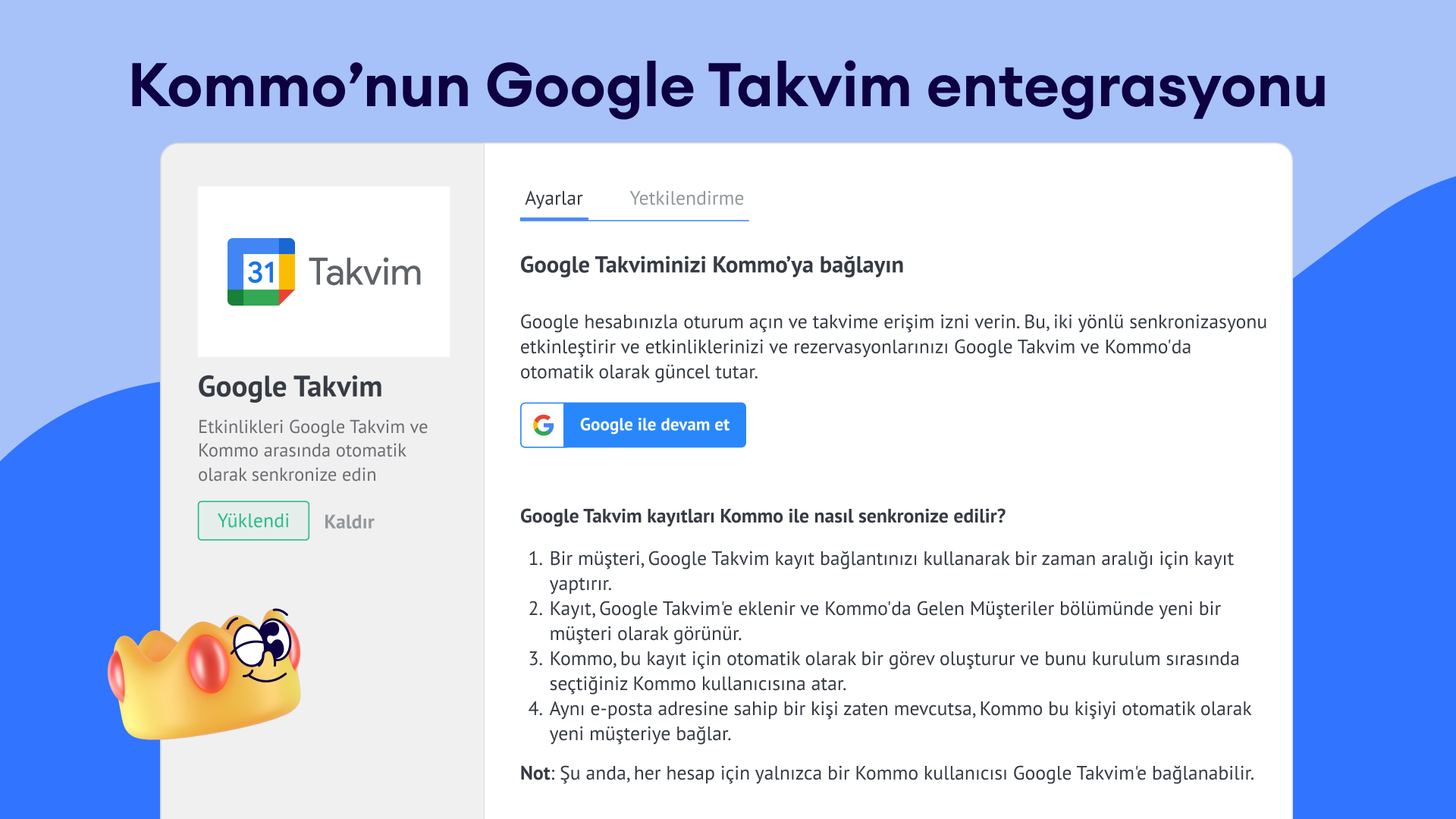This screenshot has width=1456, height=819.
Task: Click the sync description under Google Takvim
Action: pos(312,450)
